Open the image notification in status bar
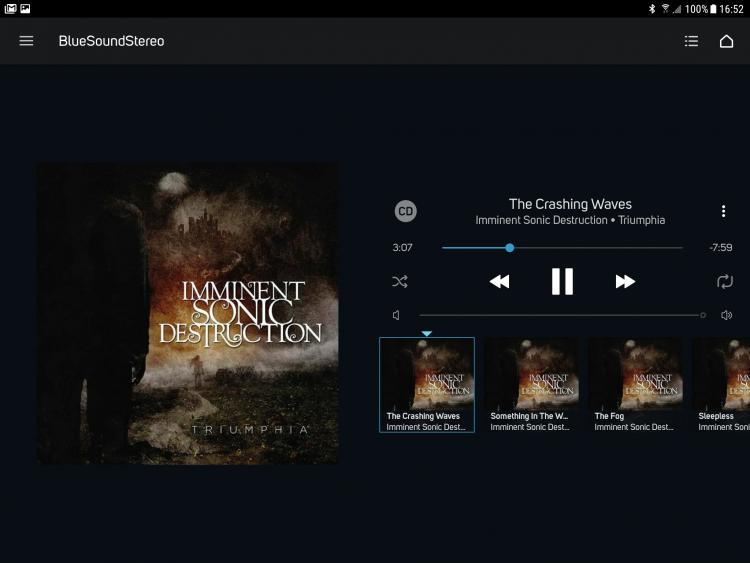This screenshot has width=750, height=563. tap(25, 9)
